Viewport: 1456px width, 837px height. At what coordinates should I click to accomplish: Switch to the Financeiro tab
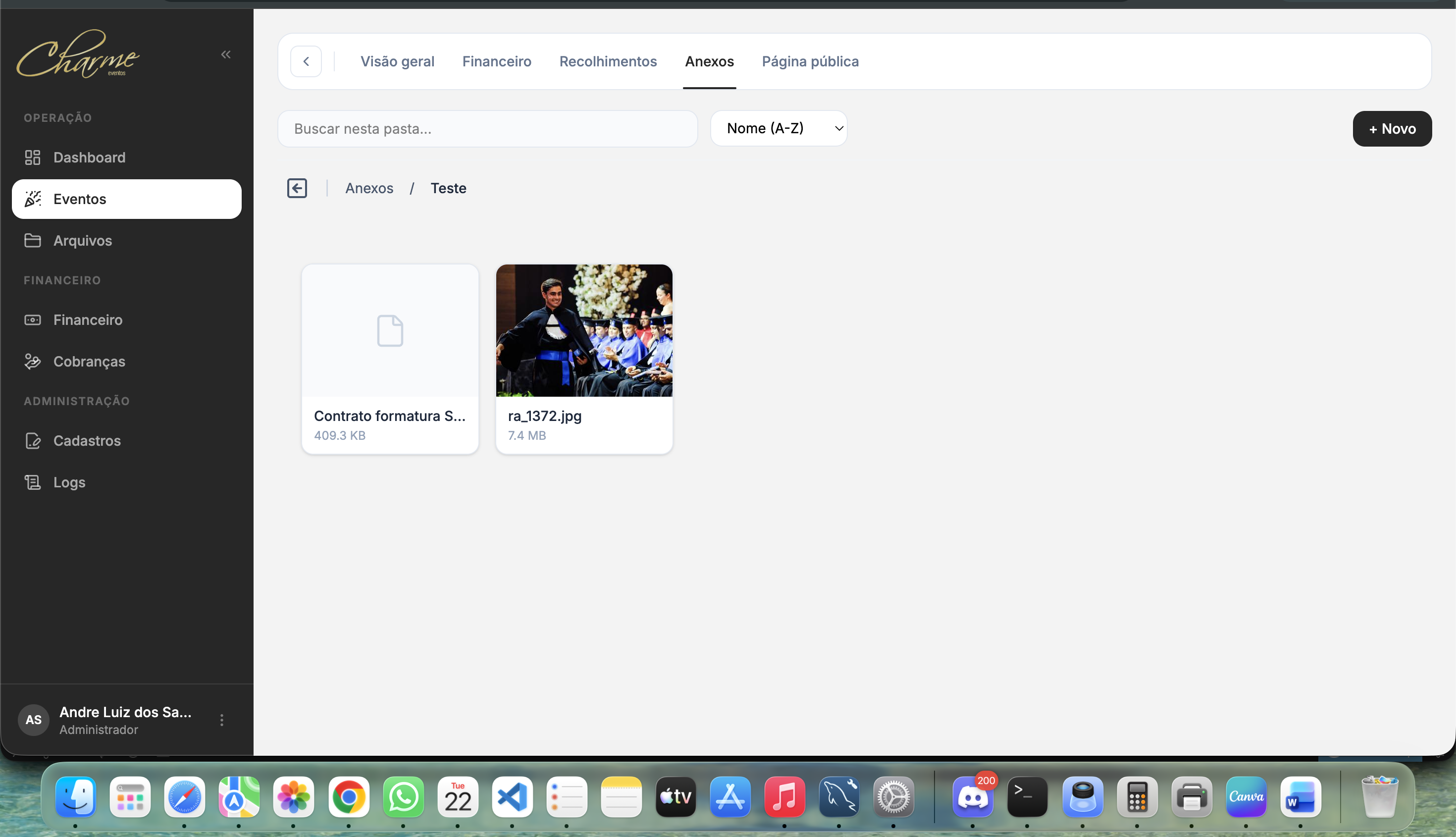click(497, 61)
